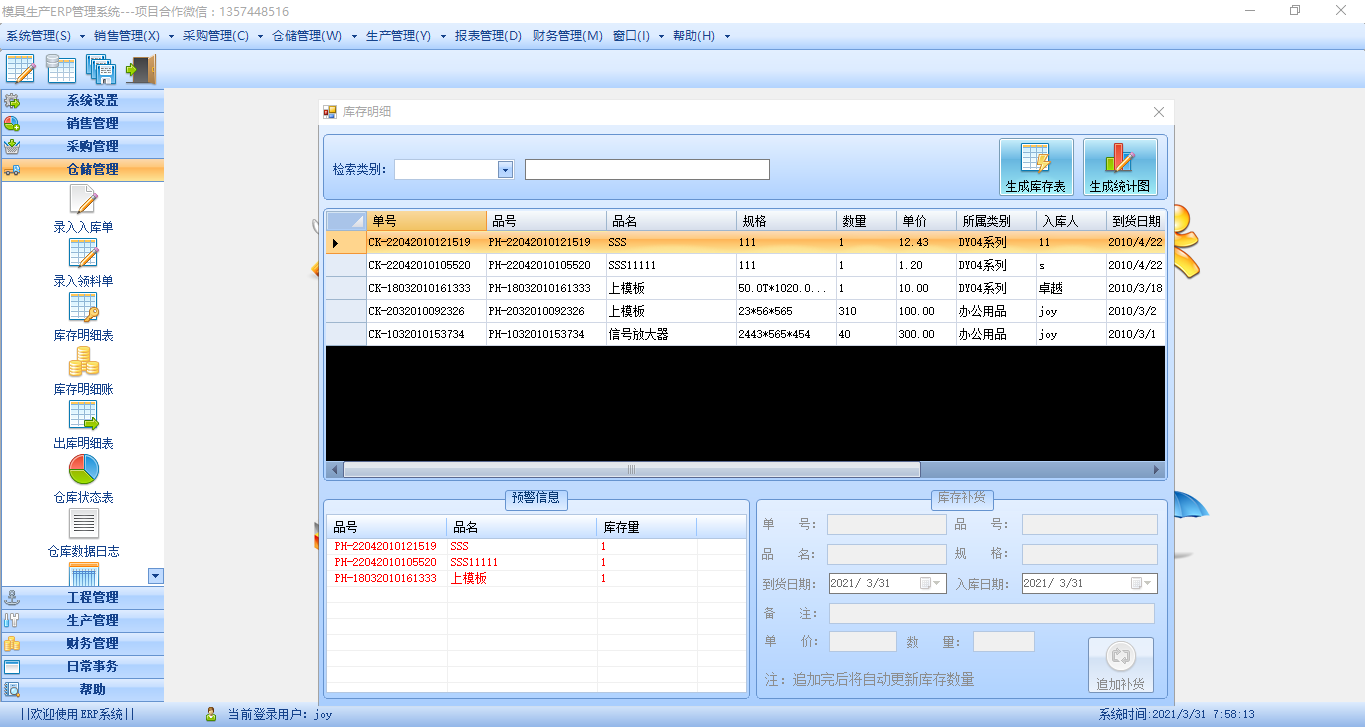Sort by the 单号 column header

[x=426, y=221]
